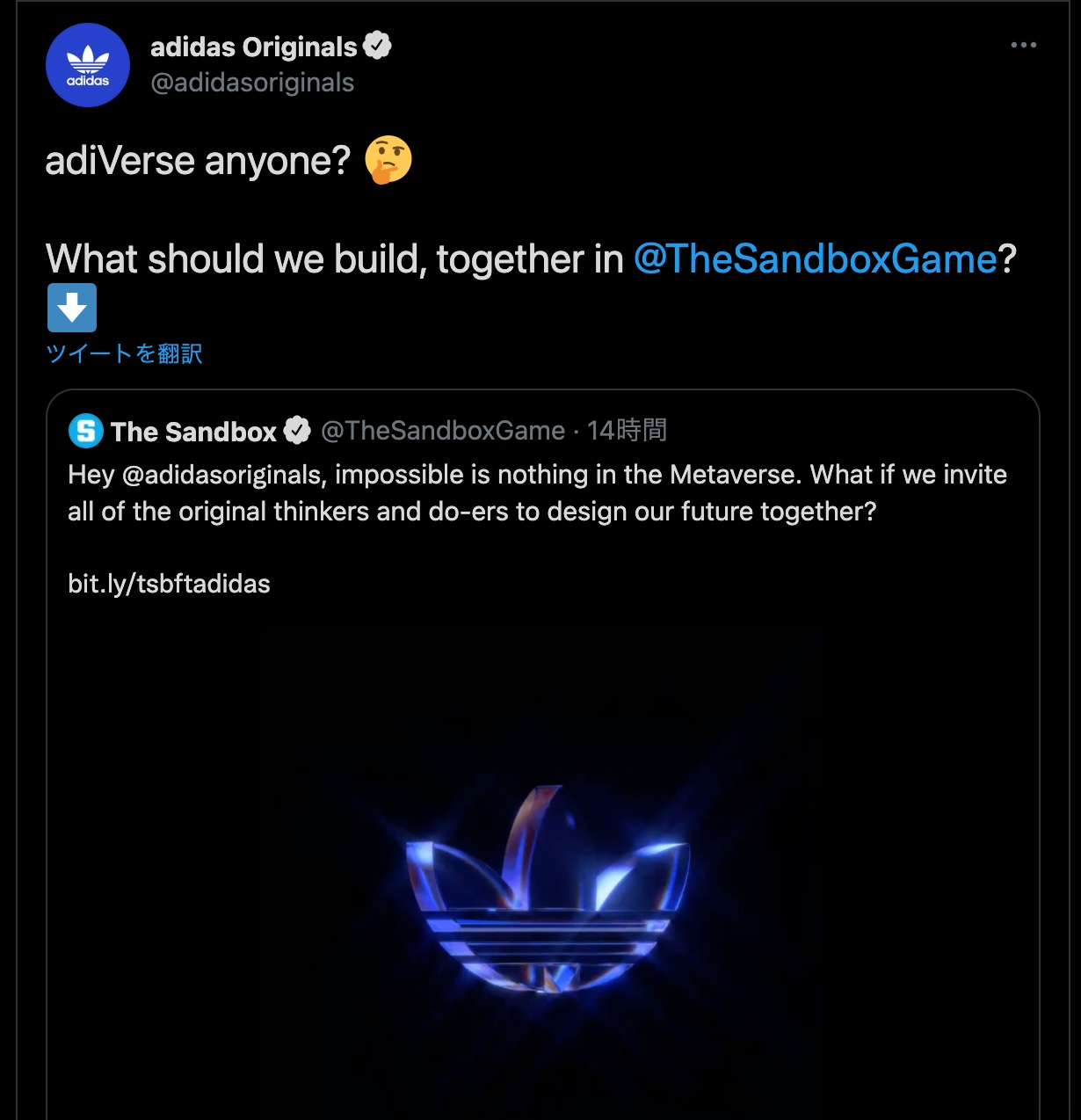Open the 14時間 timestamp of quoted tweet
The width and height of the screenshot is (1081, 1120).
[627, 431]
